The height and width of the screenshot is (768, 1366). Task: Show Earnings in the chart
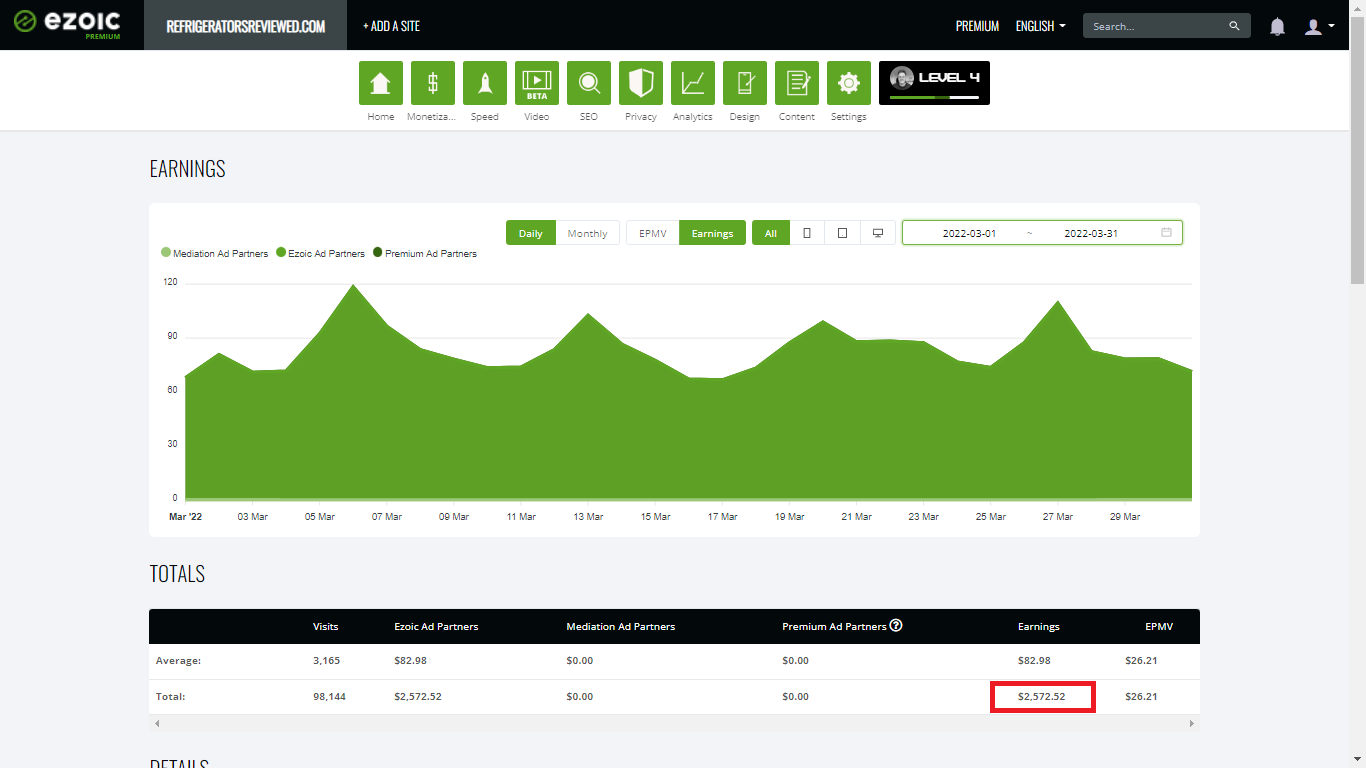click(x=712, y=233)
